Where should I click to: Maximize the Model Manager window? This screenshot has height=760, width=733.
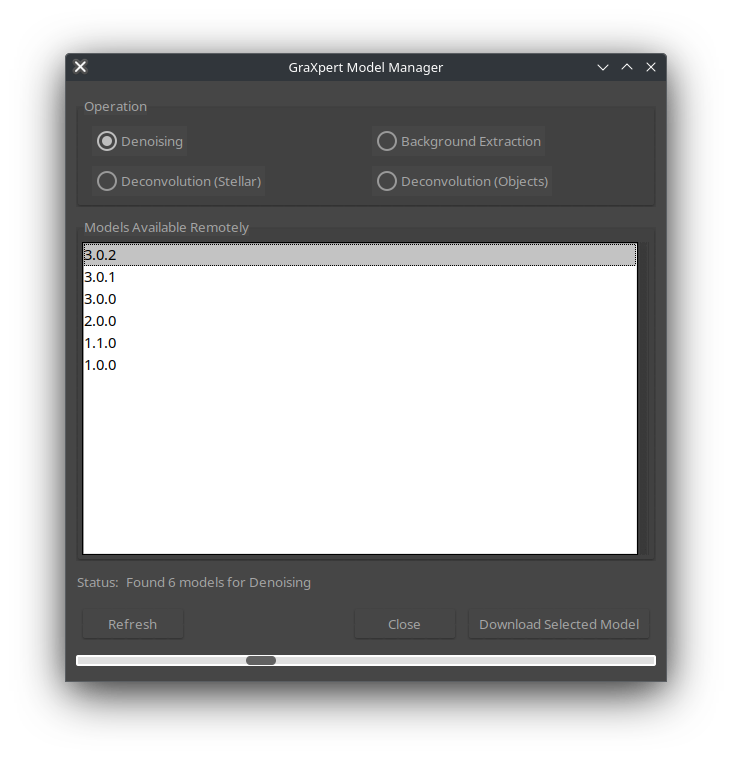tap(627, 67)
